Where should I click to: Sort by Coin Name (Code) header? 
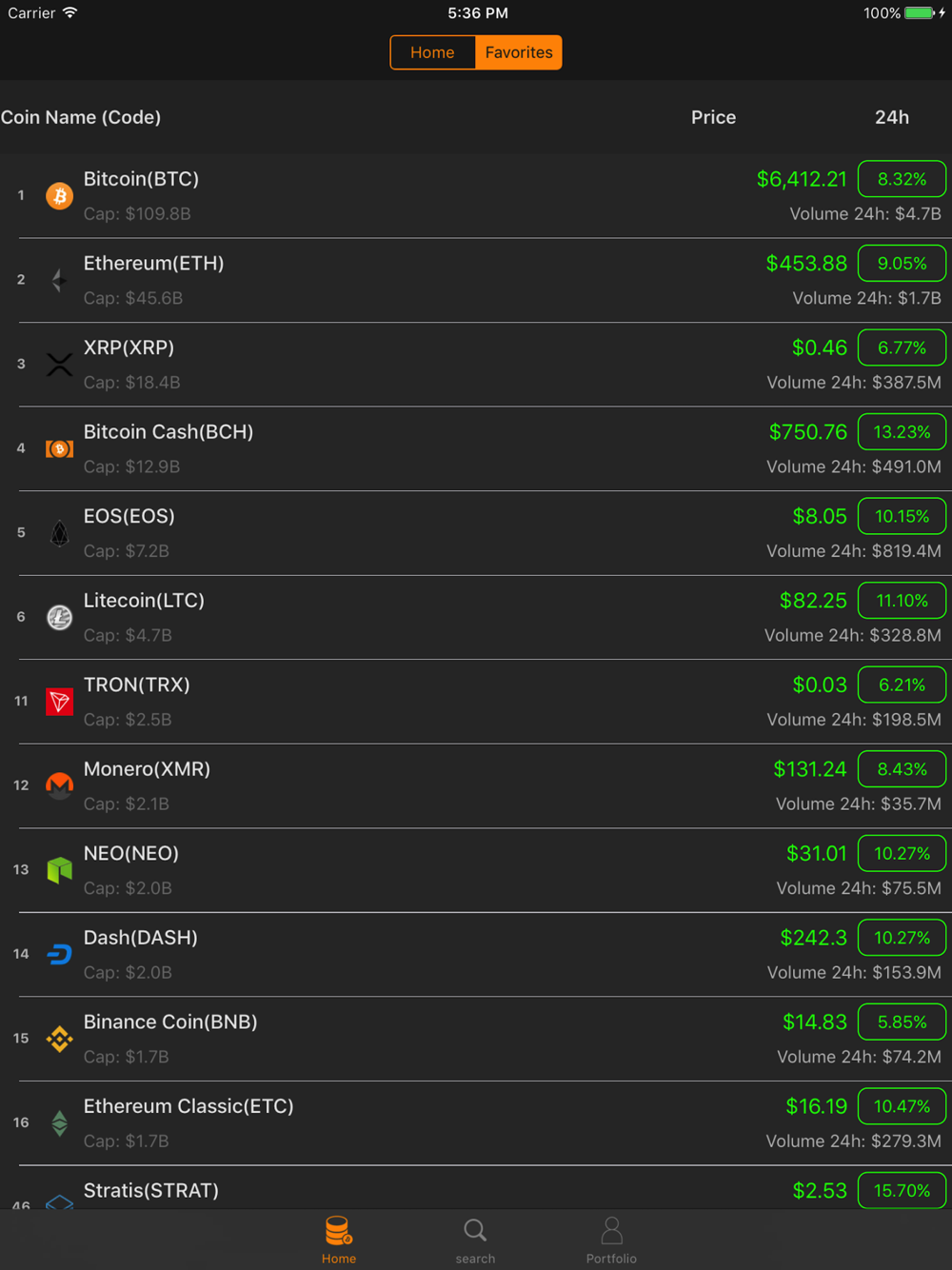click(81, 117)
